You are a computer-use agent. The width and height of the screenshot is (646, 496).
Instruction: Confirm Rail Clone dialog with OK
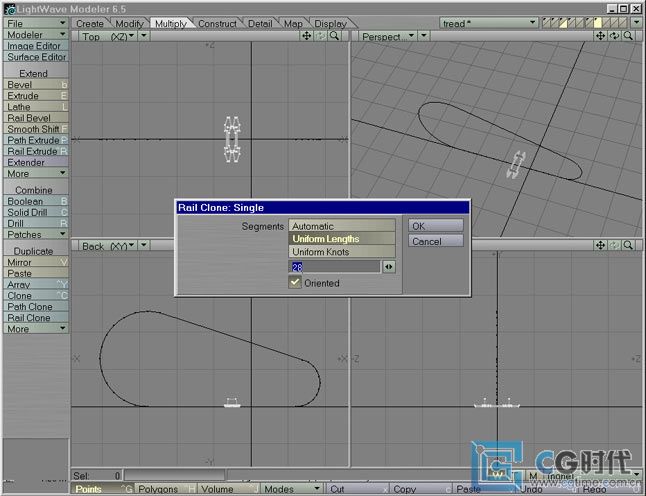436,226
